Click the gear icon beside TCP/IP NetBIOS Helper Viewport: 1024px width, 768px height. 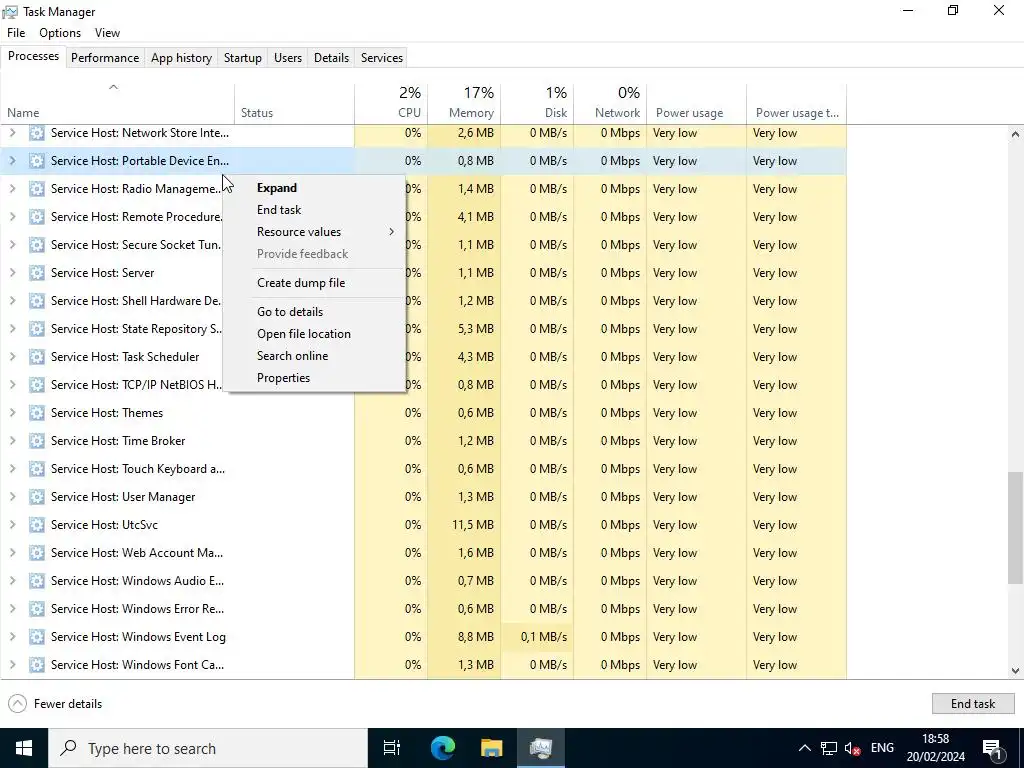(x=37, y=385)
